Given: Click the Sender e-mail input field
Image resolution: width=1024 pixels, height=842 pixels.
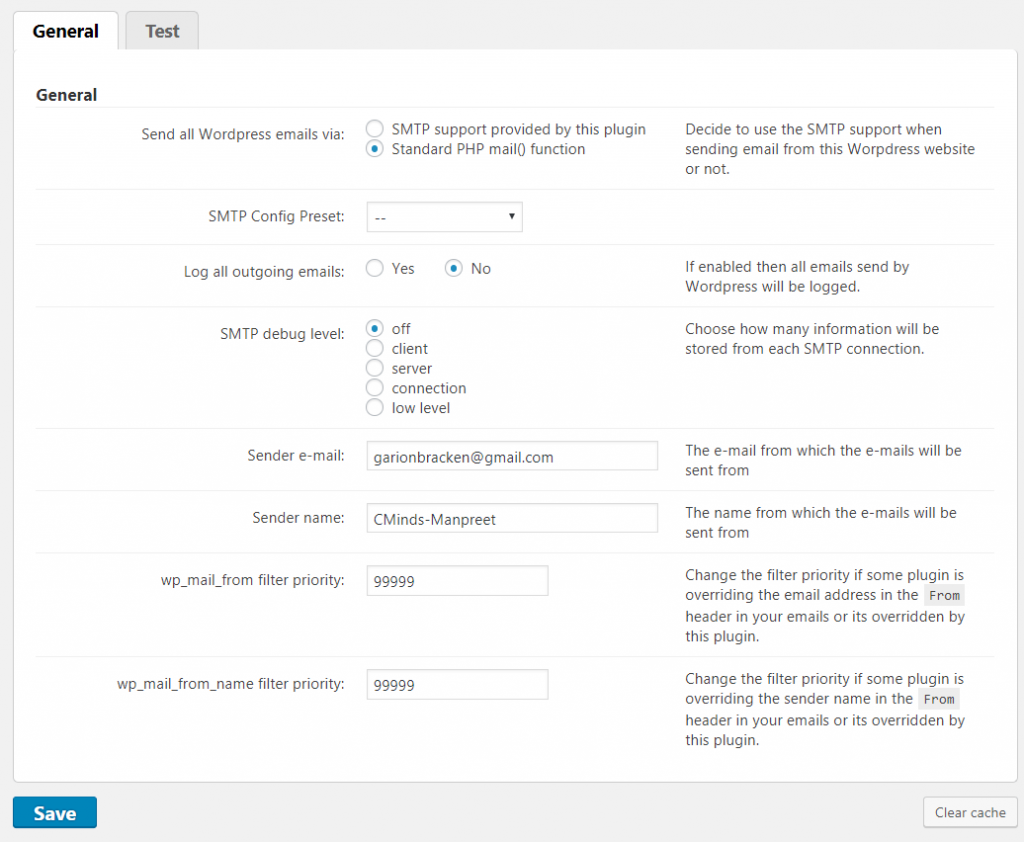Looking at the screenshot, I should tap(512, 456).
